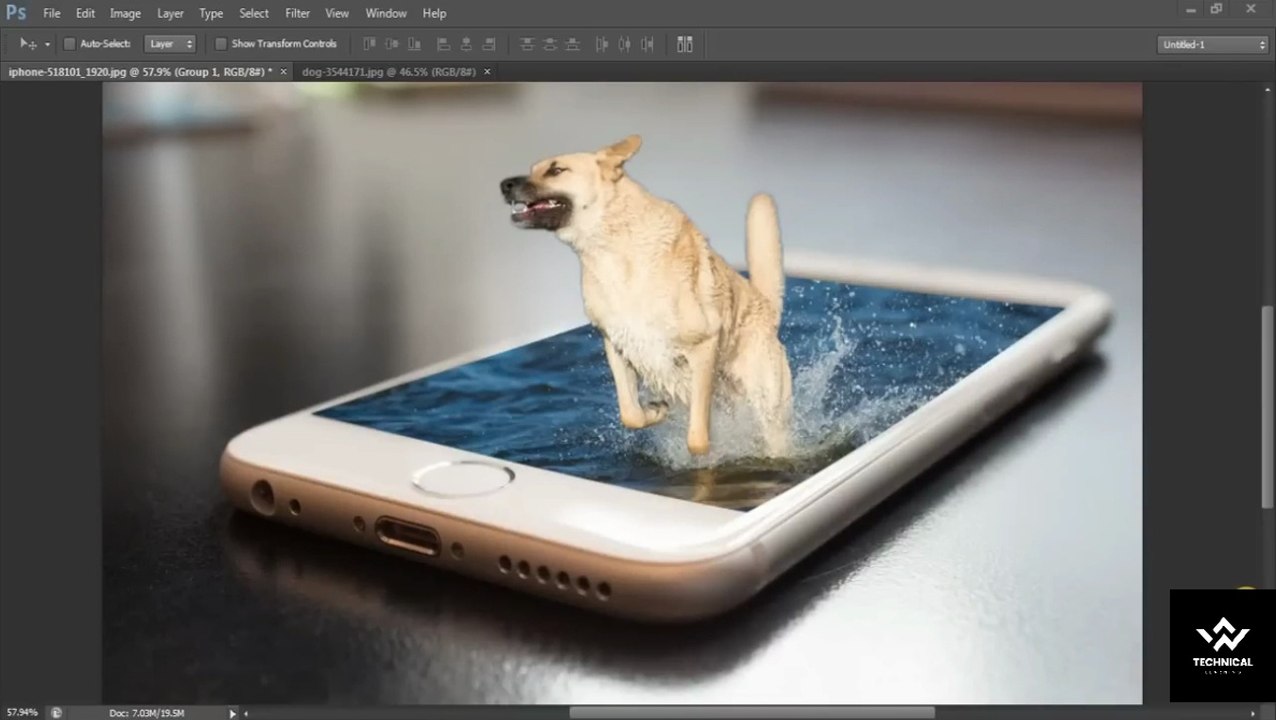Click the Align Right Edges icon
The height and width of the screenshot is (720, 1276).
(489, 44)
